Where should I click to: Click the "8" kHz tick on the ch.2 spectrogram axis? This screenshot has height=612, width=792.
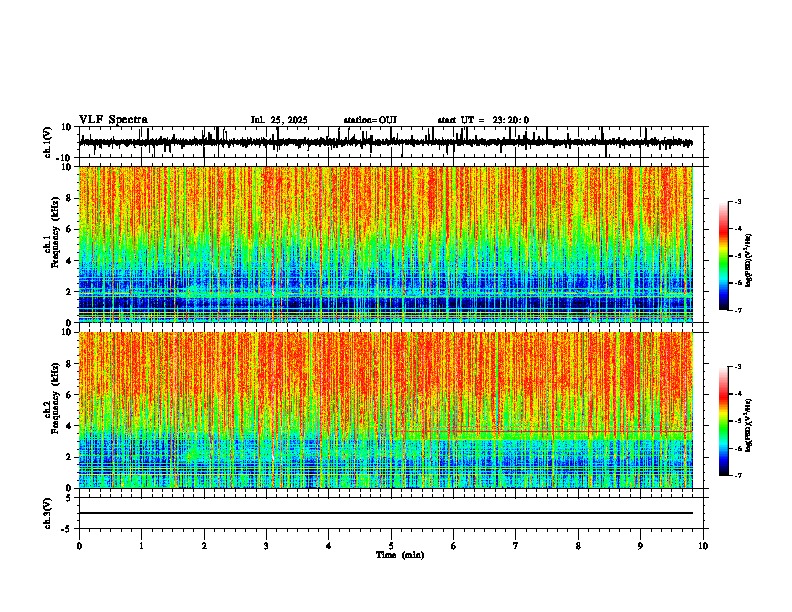70,364
